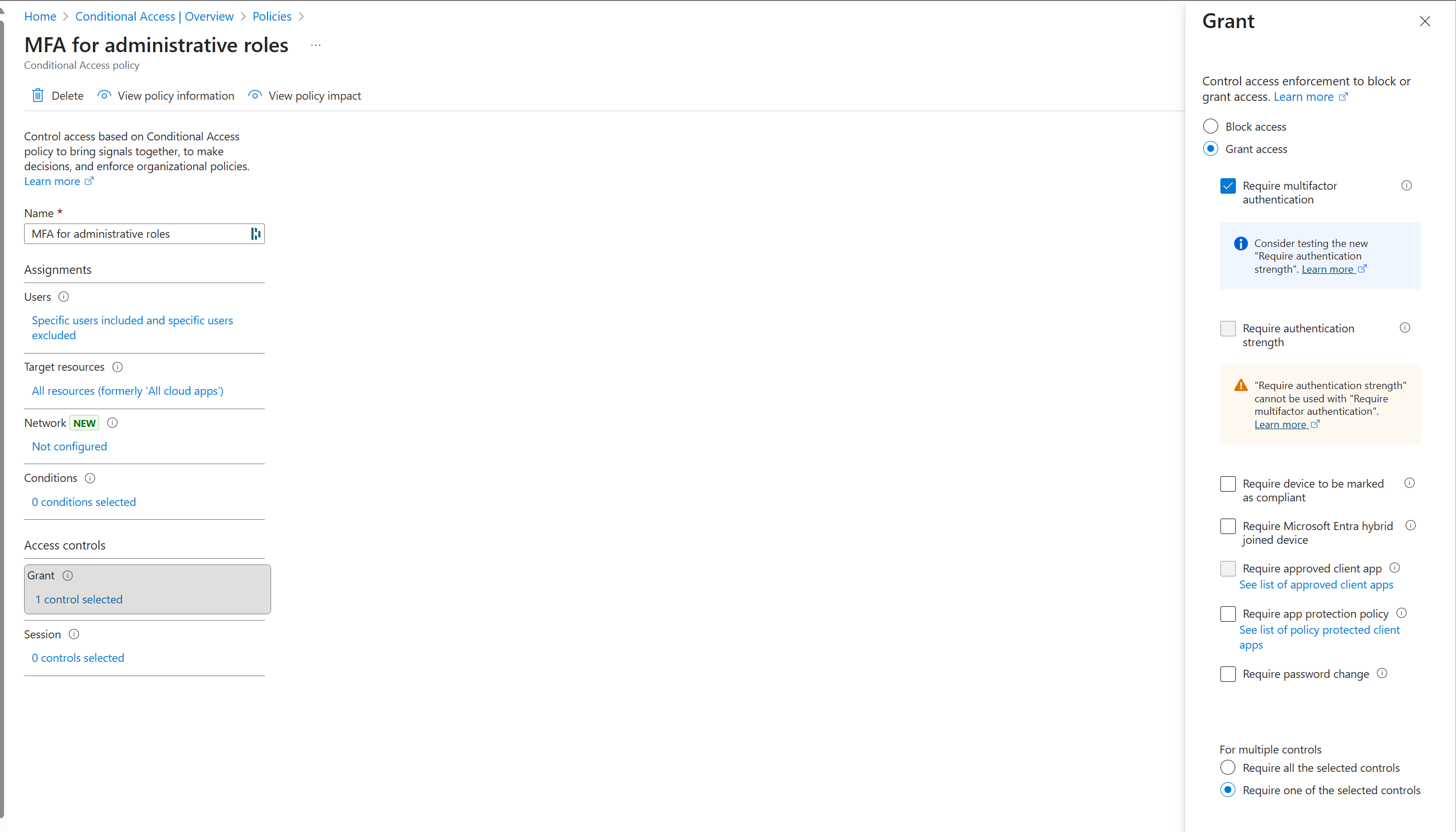
Task: Select the Block access radio button
Action: [1211, 127]
